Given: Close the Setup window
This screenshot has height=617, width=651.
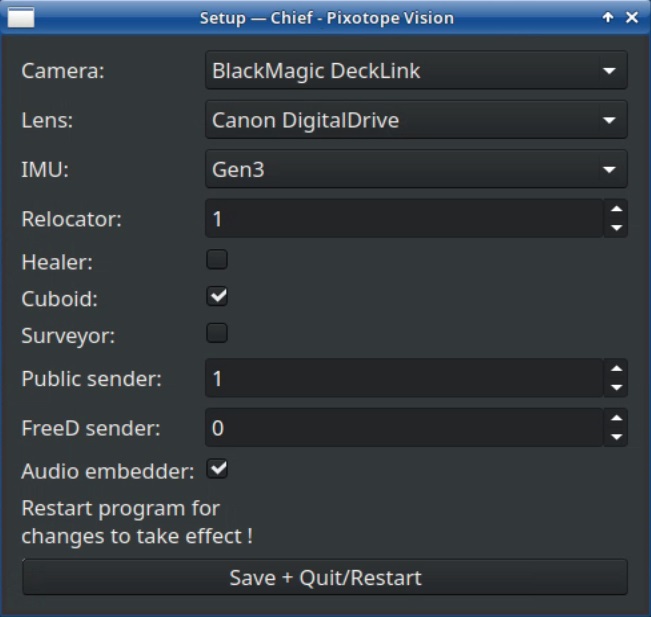Looking at the screenshot, I should point(631,18).
